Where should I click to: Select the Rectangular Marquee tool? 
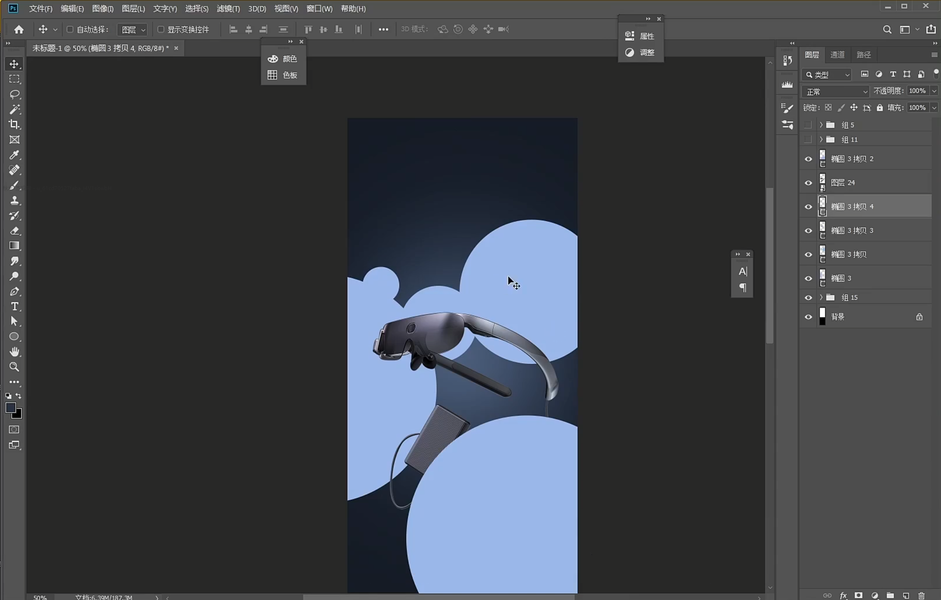[x=14, y=79]
